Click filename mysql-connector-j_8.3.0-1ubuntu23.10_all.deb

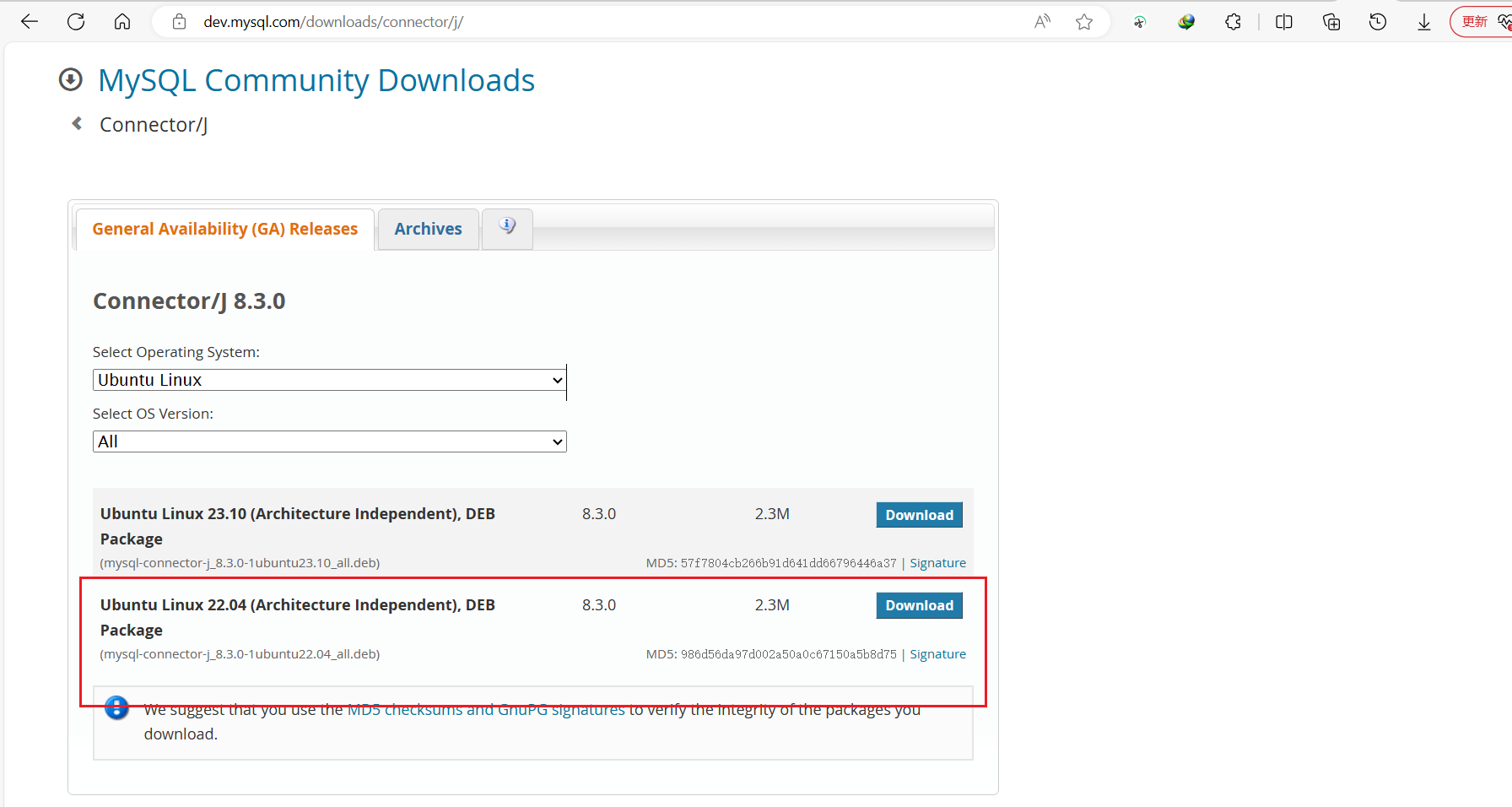click(240, 563)
